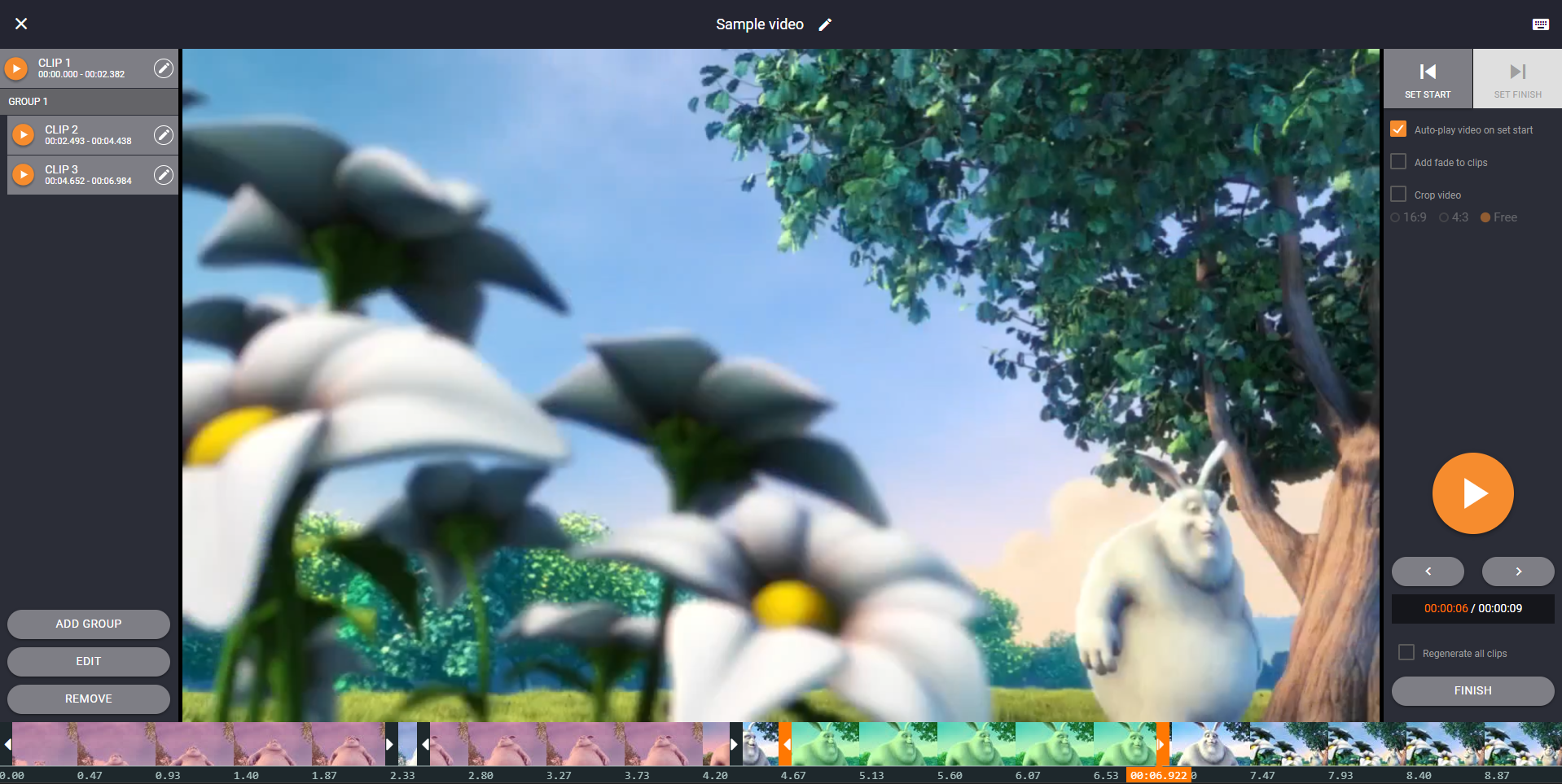Select the 16:9 crop ratio
The height and width of the screenshot is (784, 1562).
tap(1395, 217)
